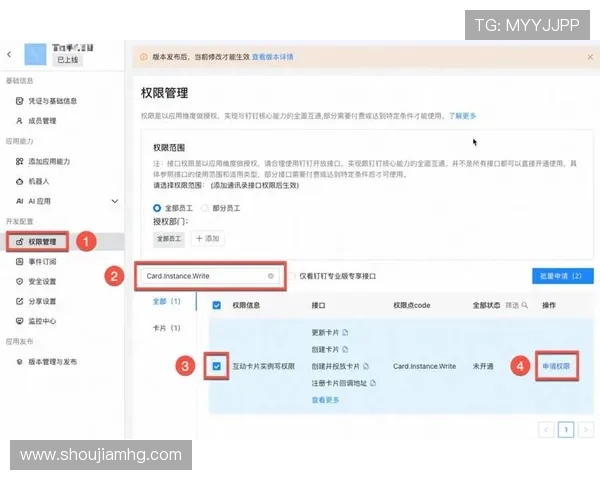Click 已上线 status badge
The image size is (600, 480).
(68, 60)
